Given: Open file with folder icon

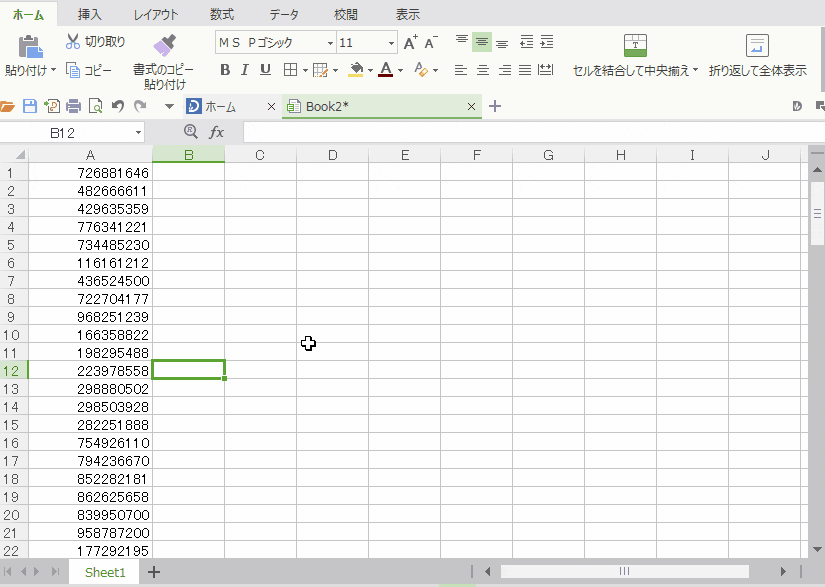Looking at the screenshot, I should point(7,107).
